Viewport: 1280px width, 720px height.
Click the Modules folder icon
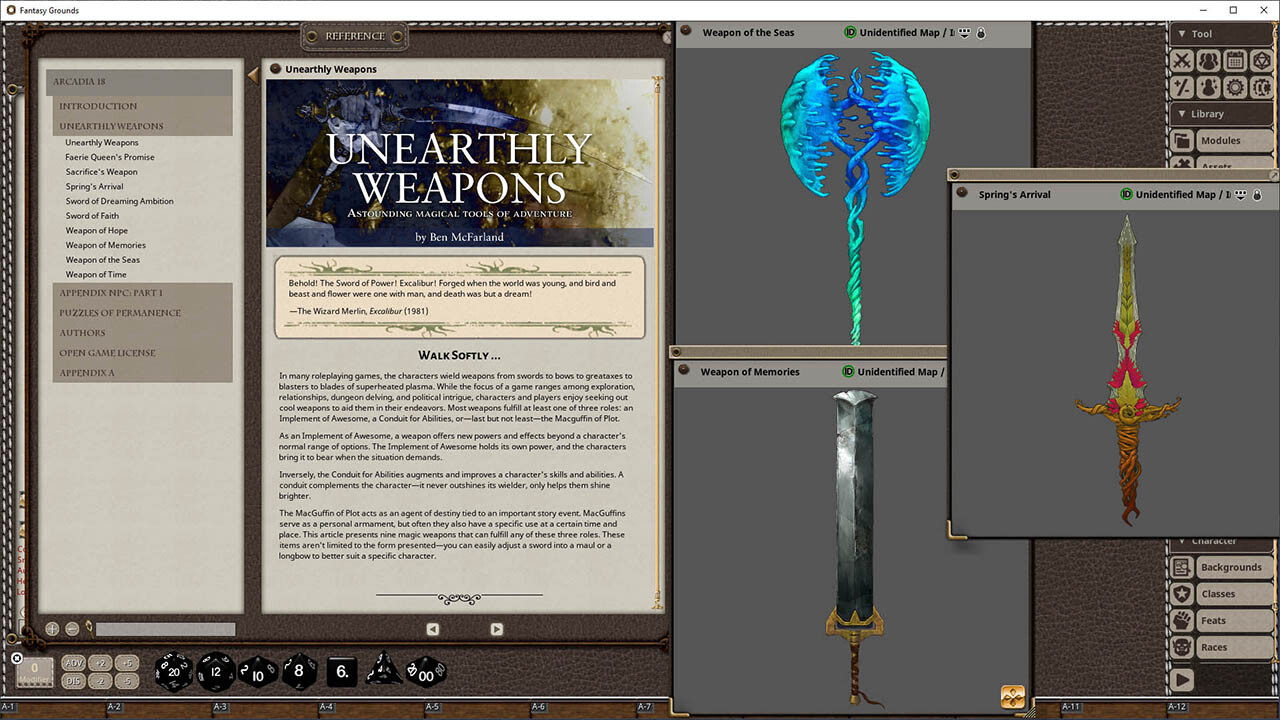pyautogui.click(x=1182, y=141)
